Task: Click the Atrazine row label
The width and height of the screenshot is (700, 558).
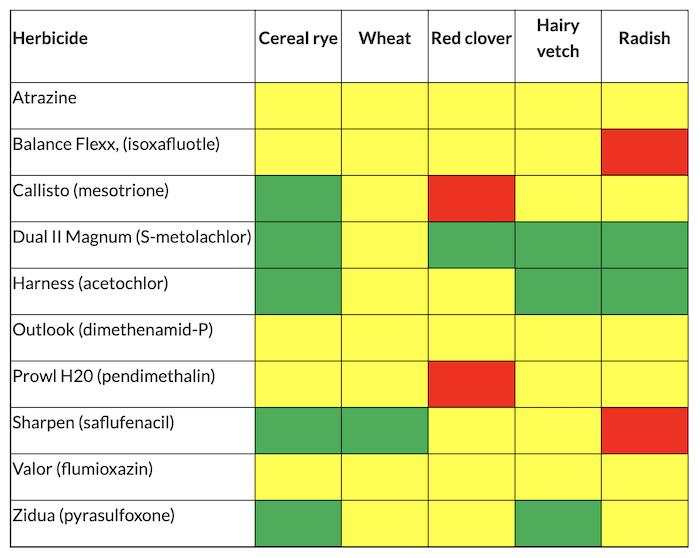Action: point(45,98)
